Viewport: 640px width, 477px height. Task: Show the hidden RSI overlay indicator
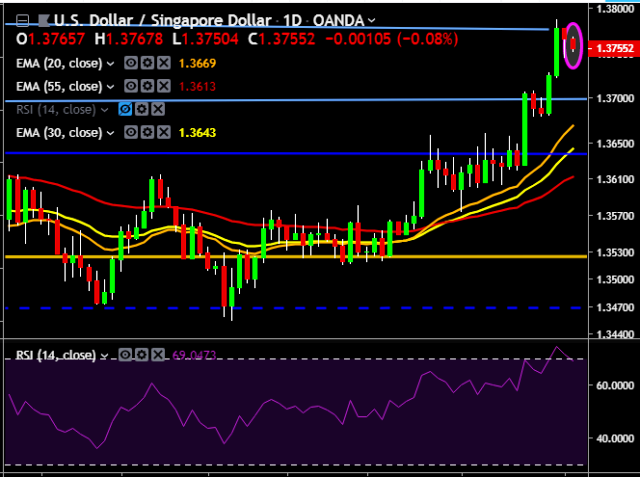point(125,109)
